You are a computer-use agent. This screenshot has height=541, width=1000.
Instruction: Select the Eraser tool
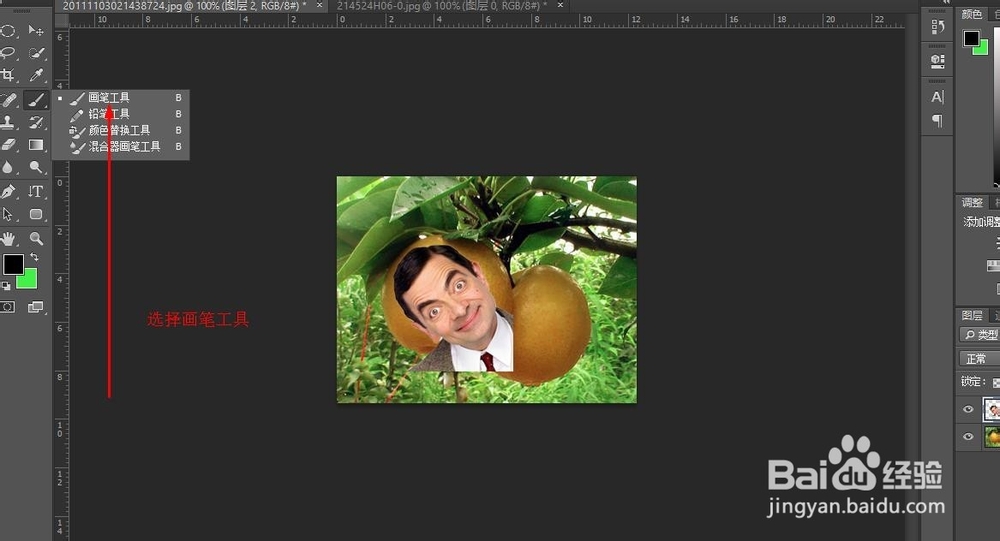point(8,144)
